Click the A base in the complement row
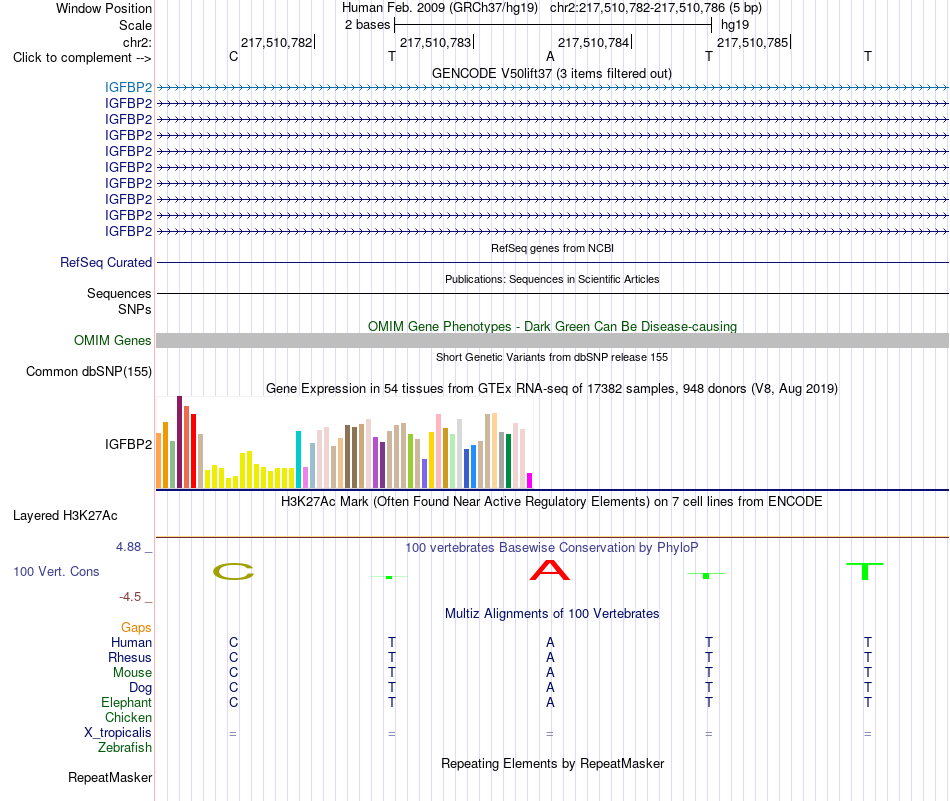Screen dimensions: 950x801 pyautogui.click(x=550, y=56)
